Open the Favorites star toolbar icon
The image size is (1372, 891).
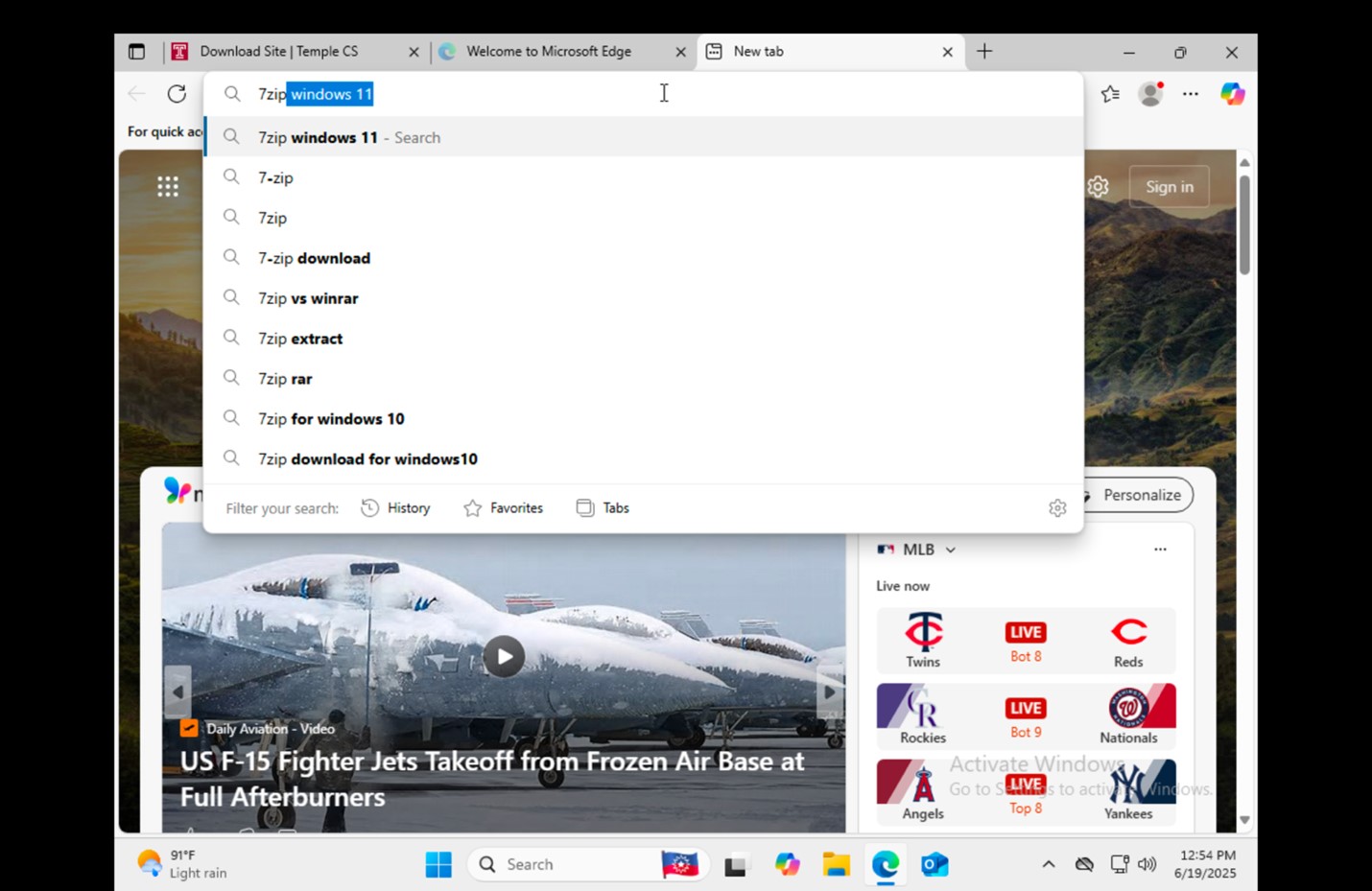(x=1110, y=94)
